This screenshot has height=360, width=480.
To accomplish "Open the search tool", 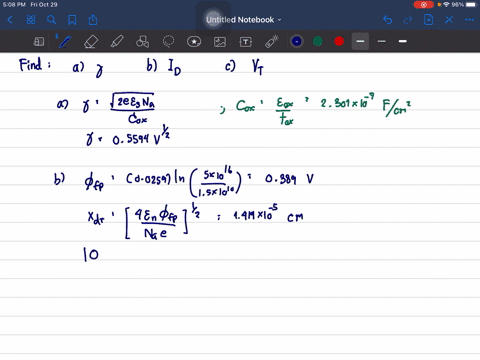I will [x=51, y=20].
